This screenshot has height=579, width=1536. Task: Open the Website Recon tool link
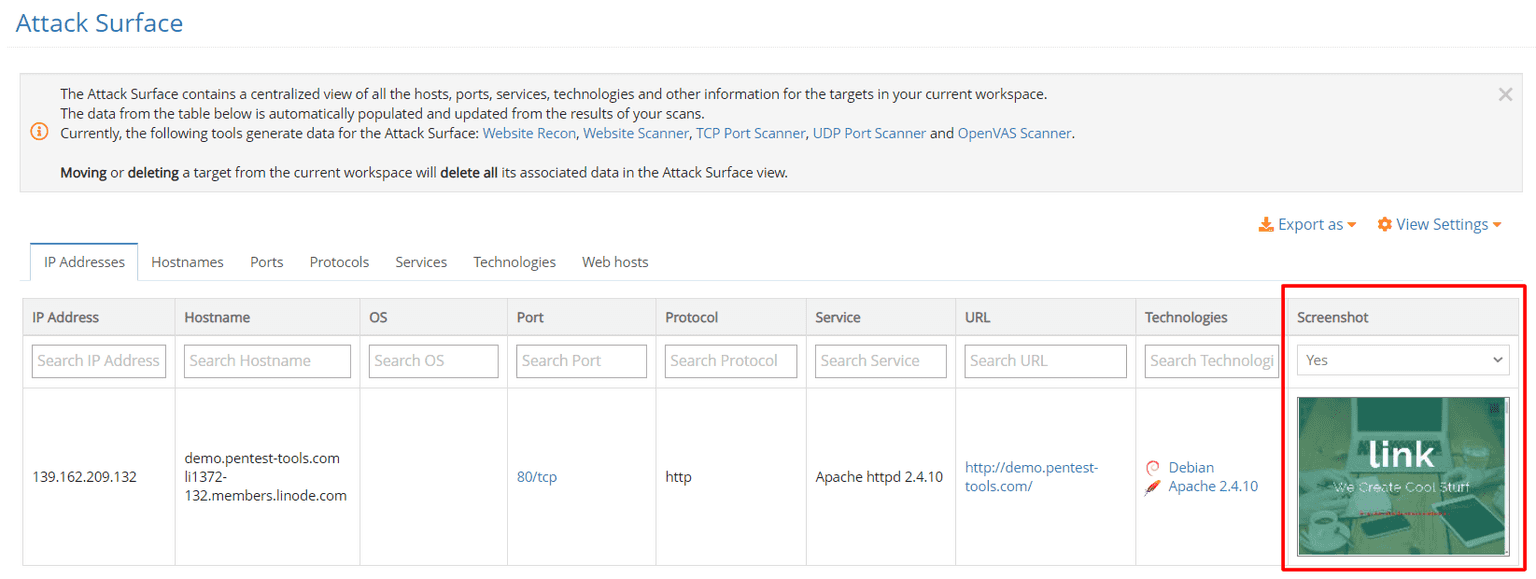pyautogui.click(x=529, y=133)
